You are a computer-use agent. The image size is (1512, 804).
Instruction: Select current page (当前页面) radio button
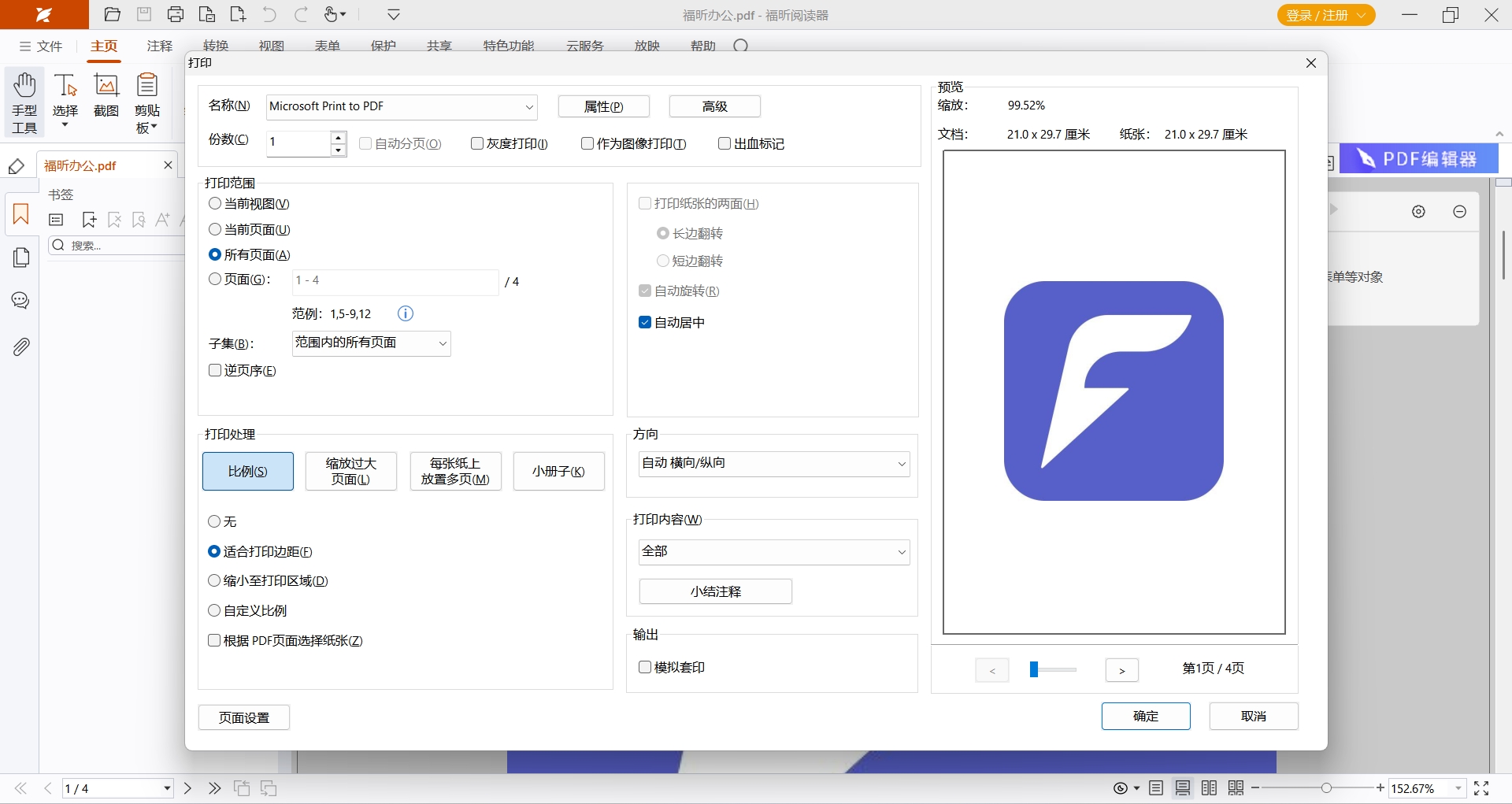[215, 229]
